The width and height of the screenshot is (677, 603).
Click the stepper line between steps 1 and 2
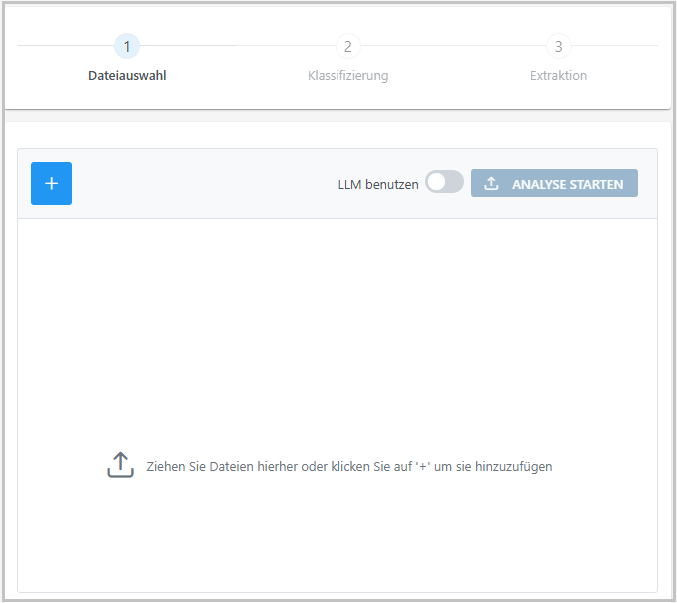click(x=236, y=46)
